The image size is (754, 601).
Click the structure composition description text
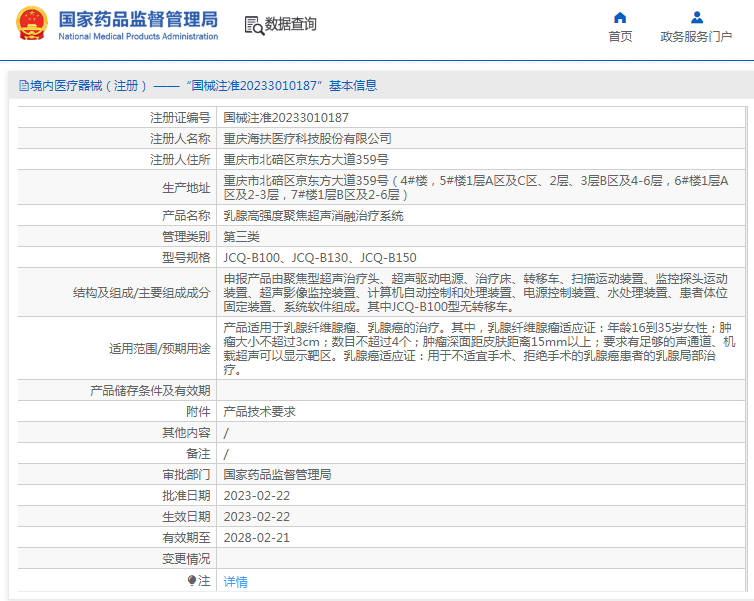click(476, 292)
